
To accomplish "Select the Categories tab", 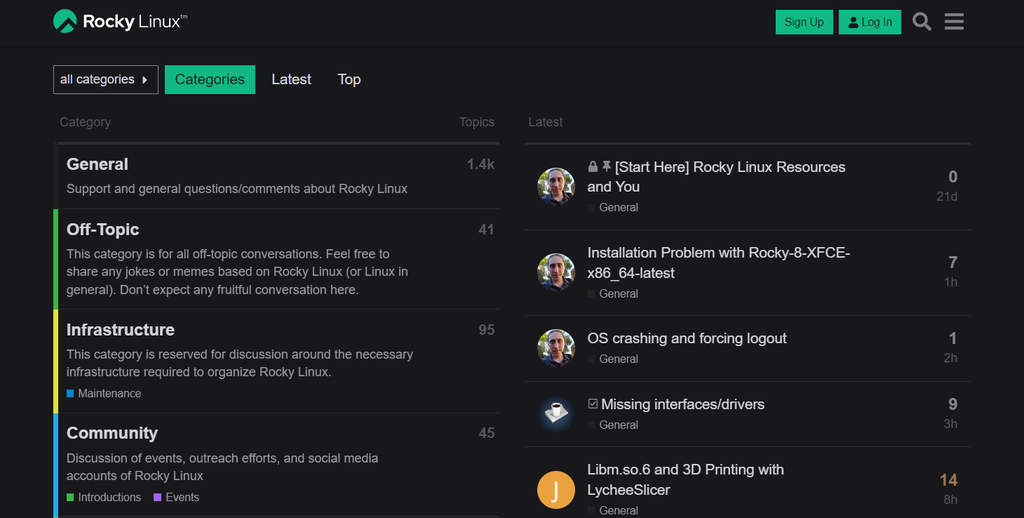I will tap(209, 80).
